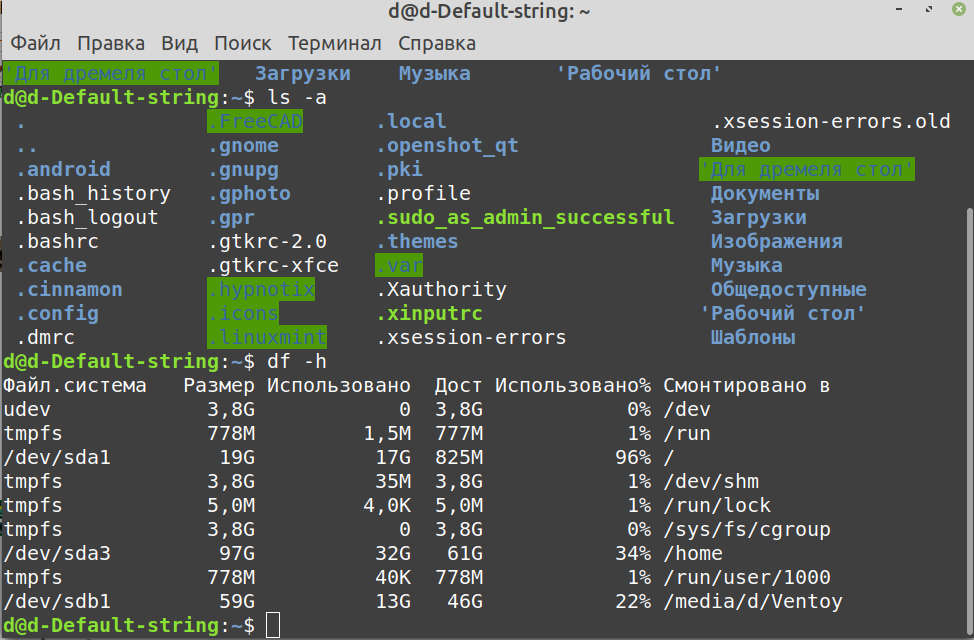Click the terminal's vertical scrollbar thumb
This screenshot has height=640, width=974.
pos(966,420)
